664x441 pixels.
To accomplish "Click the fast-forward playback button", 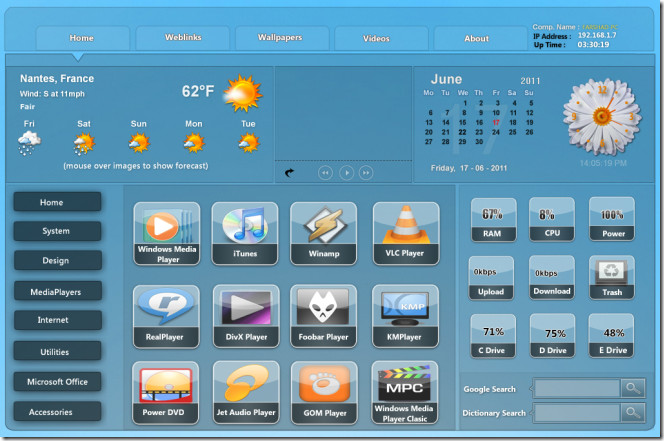I will tap(366, 173).
